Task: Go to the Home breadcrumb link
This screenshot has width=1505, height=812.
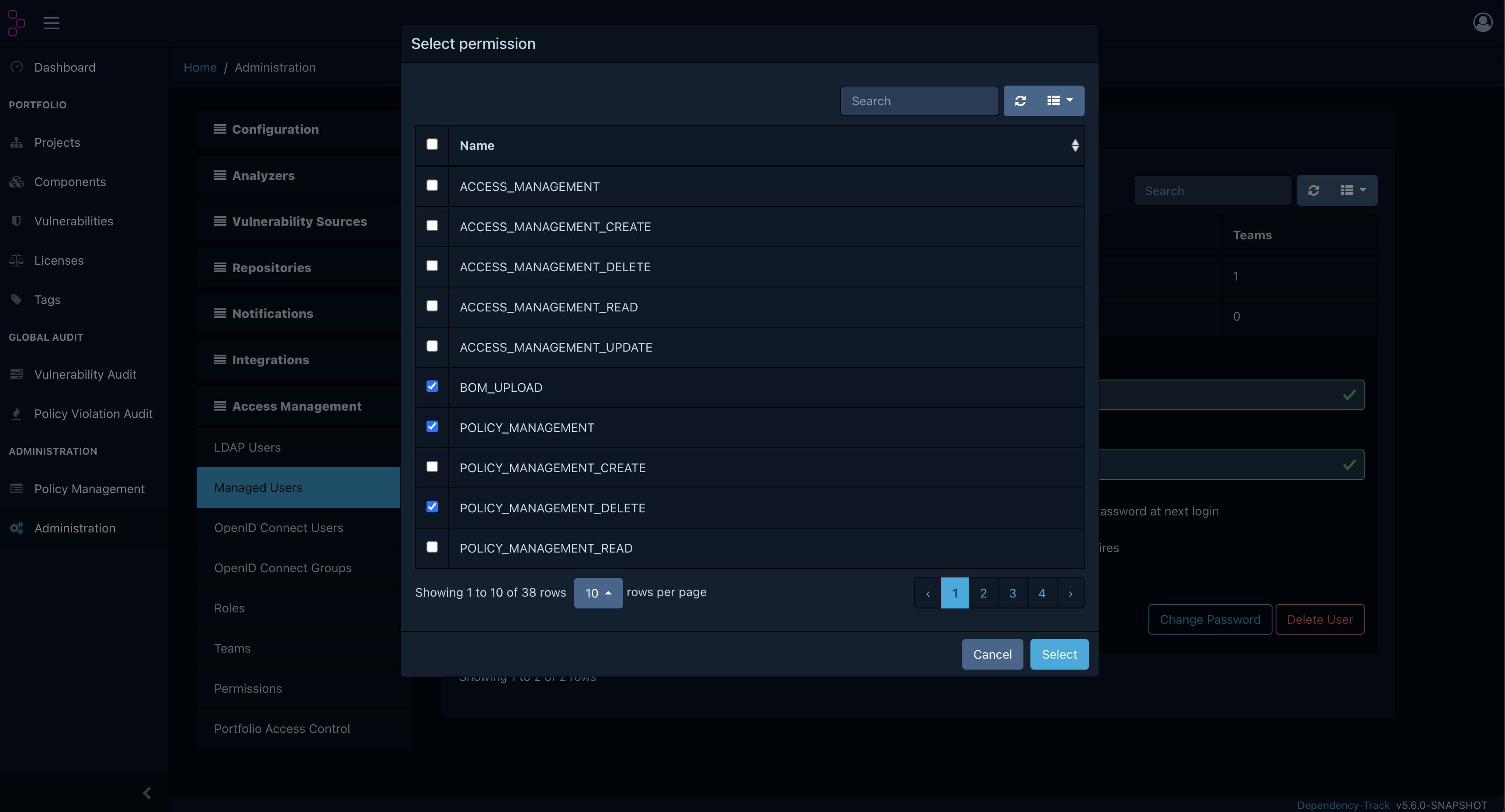Action: point(200,67)
